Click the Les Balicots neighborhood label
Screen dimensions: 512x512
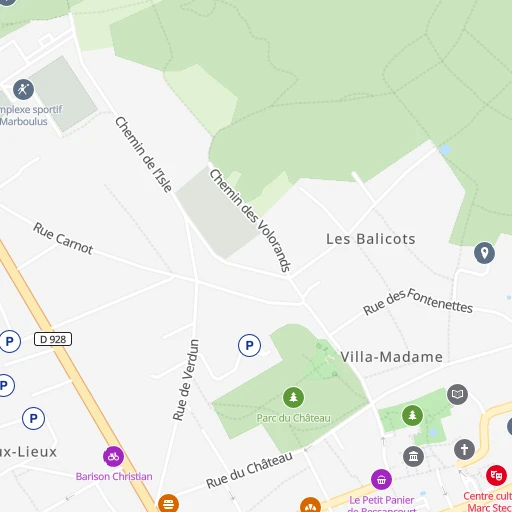coord(371,239)
